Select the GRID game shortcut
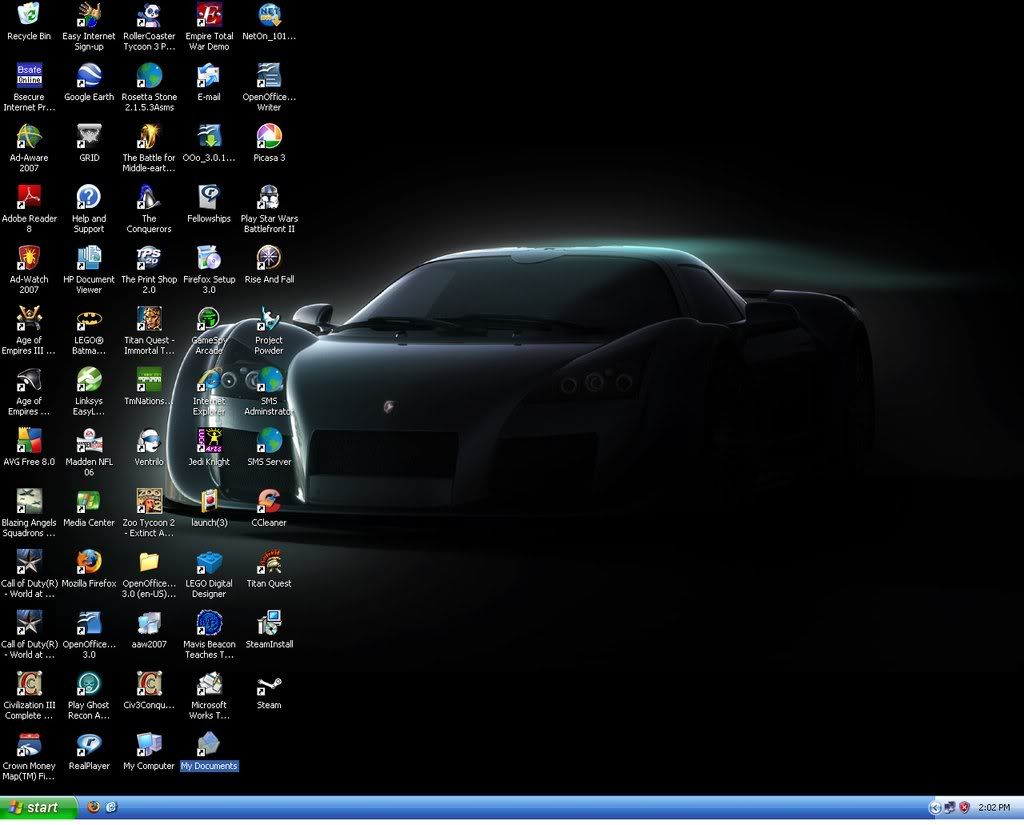The width and height of the screenshot is (1024, 825). click(x=89, y=137)
